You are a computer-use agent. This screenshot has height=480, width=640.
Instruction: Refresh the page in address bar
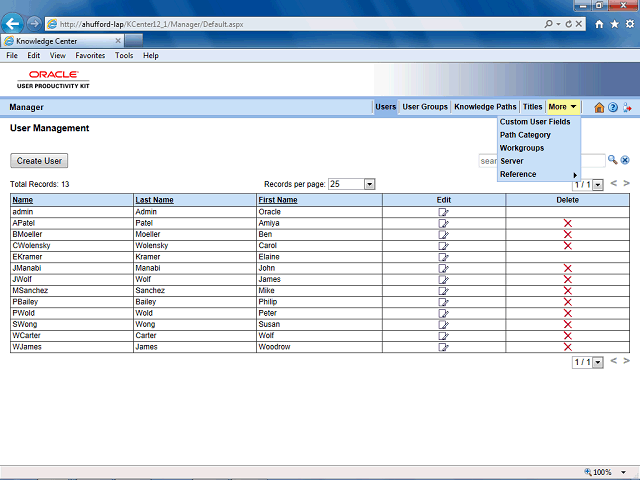click(569, 24)
